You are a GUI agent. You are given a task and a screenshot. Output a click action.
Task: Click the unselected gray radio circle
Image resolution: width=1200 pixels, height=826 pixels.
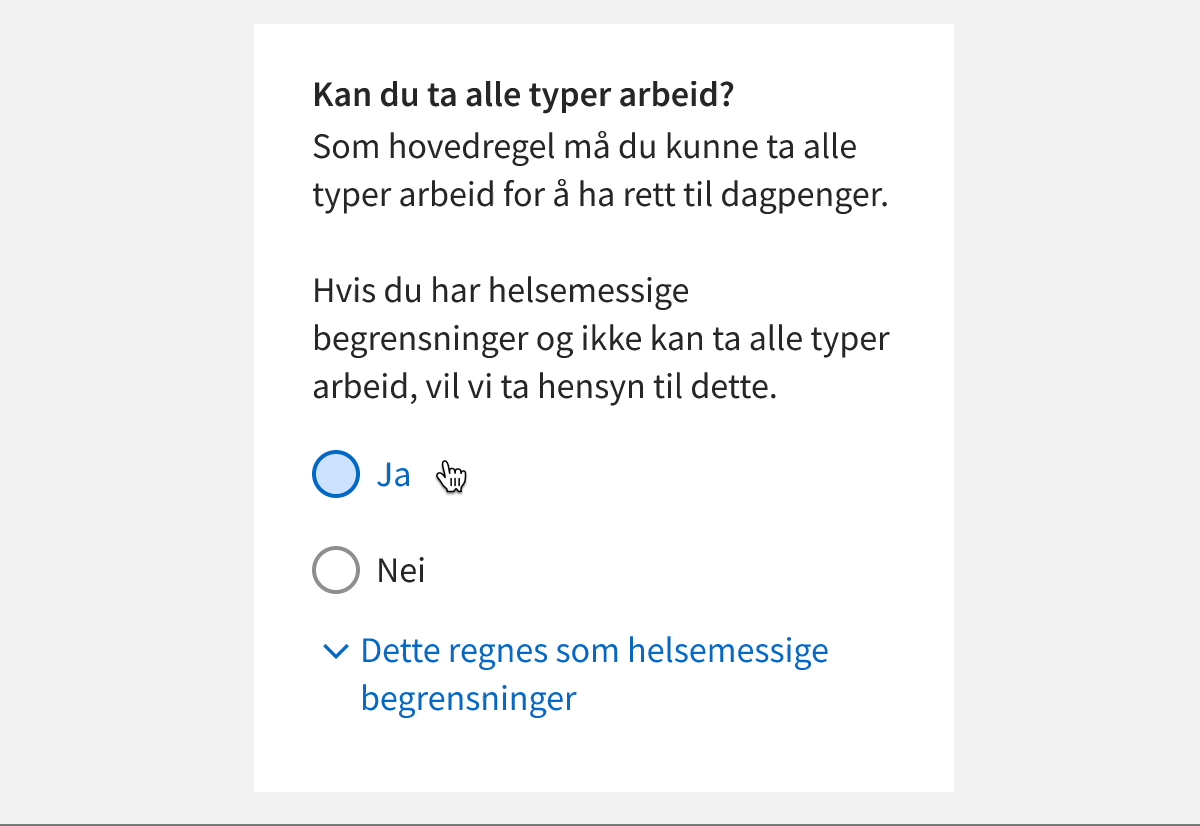click(335, 570)
